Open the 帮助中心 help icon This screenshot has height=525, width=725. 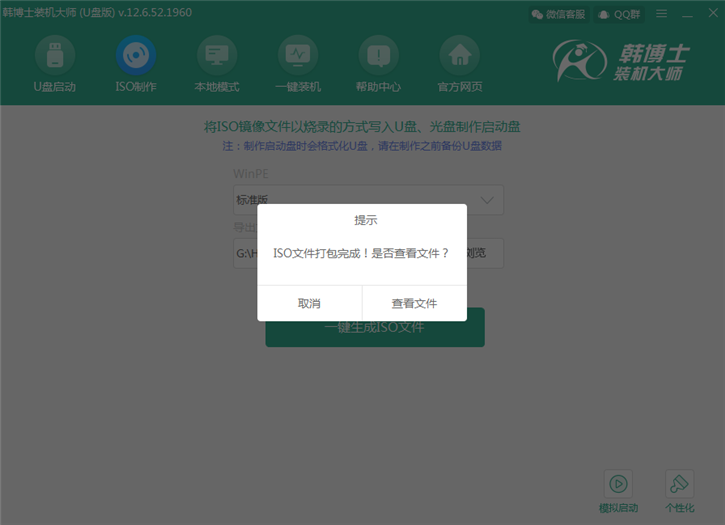(x=379, y=56)
